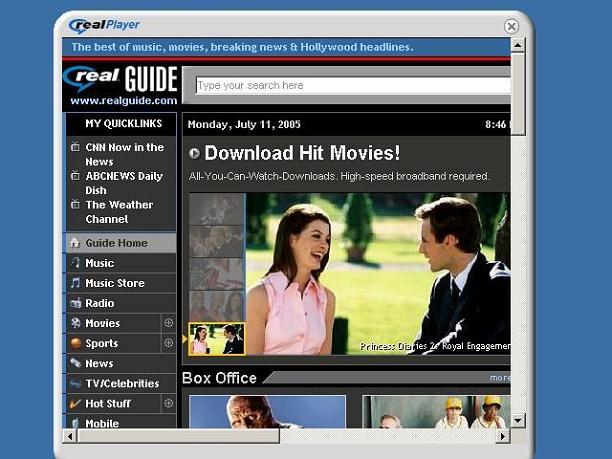612x459 pixels.
Task: Click the Radio icon
Action: (x=75, y=303)
